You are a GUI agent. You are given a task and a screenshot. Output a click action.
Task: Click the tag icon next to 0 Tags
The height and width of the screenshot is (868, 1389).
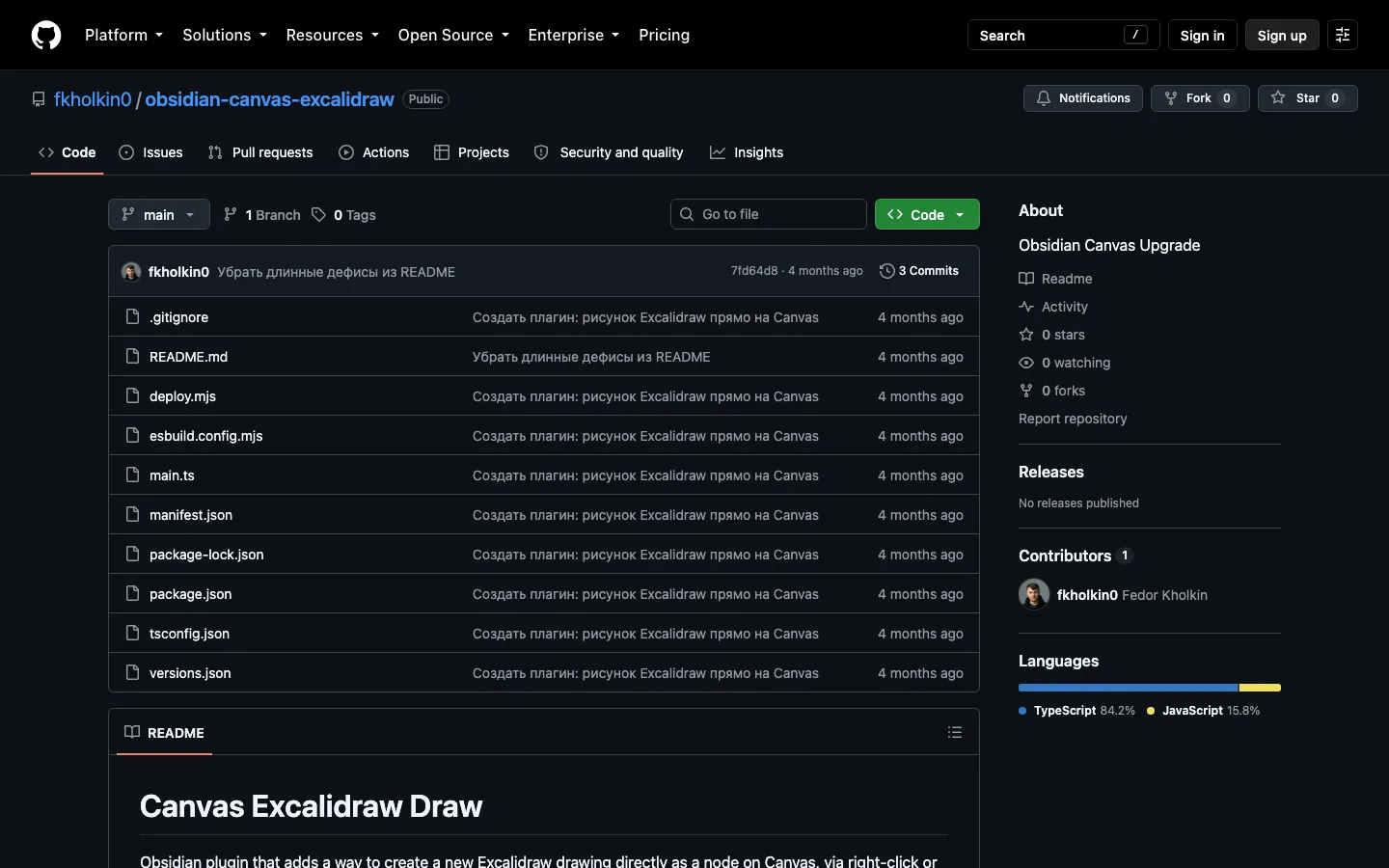(x=318, y=215)
